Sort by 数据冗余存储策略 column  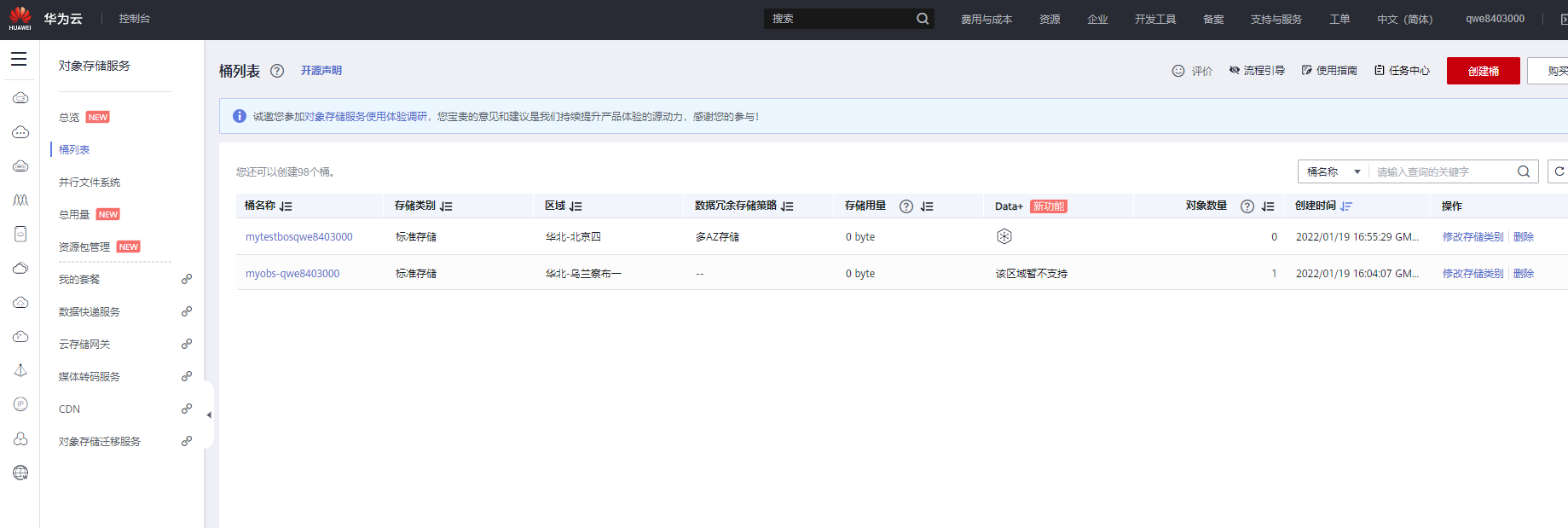click(x=787, y=206)
